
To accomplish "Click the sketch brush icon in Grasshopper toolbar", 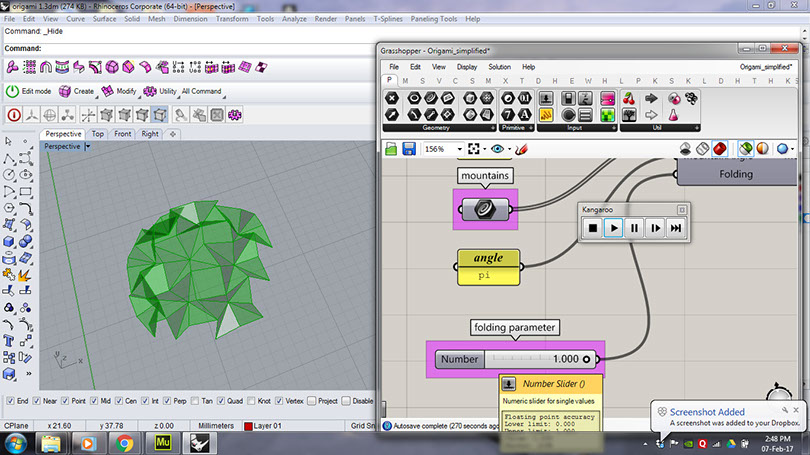I will 521,149.
